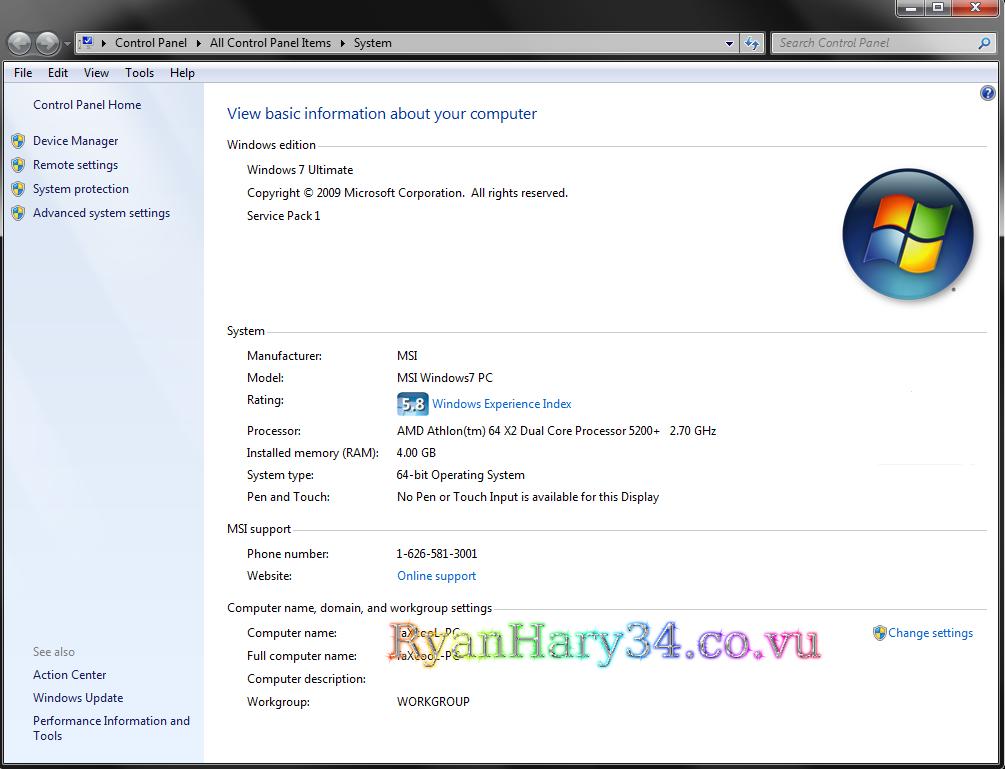Open the recent pages dropdown beside Forward
Viewport: 1005px width, 769px height.
[67, 44]
